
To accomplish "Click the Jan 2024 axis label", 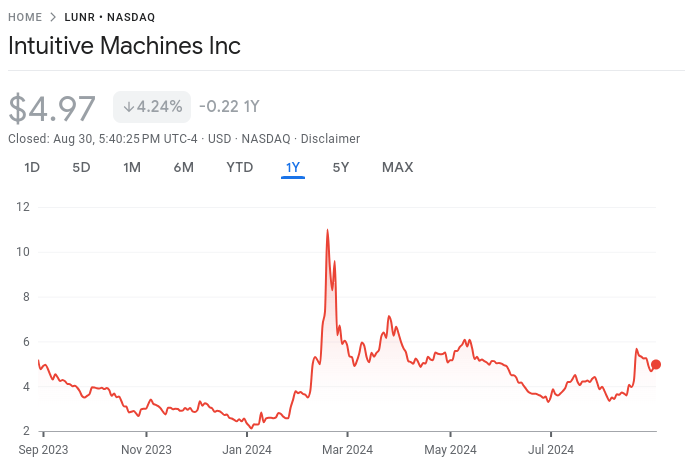I will coord(246,450).
